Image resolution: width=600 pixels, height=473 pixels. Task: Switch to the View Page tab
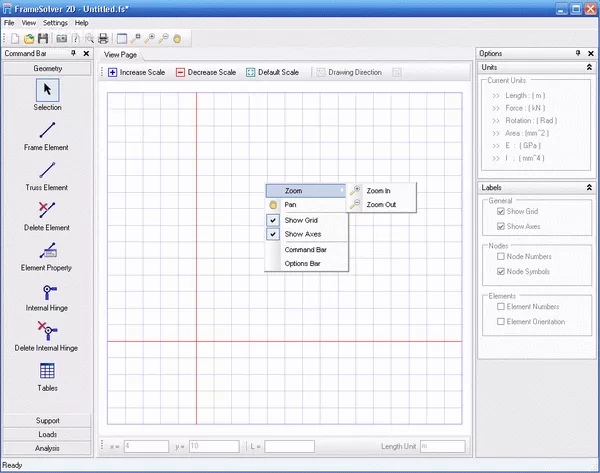pos(121,55)
